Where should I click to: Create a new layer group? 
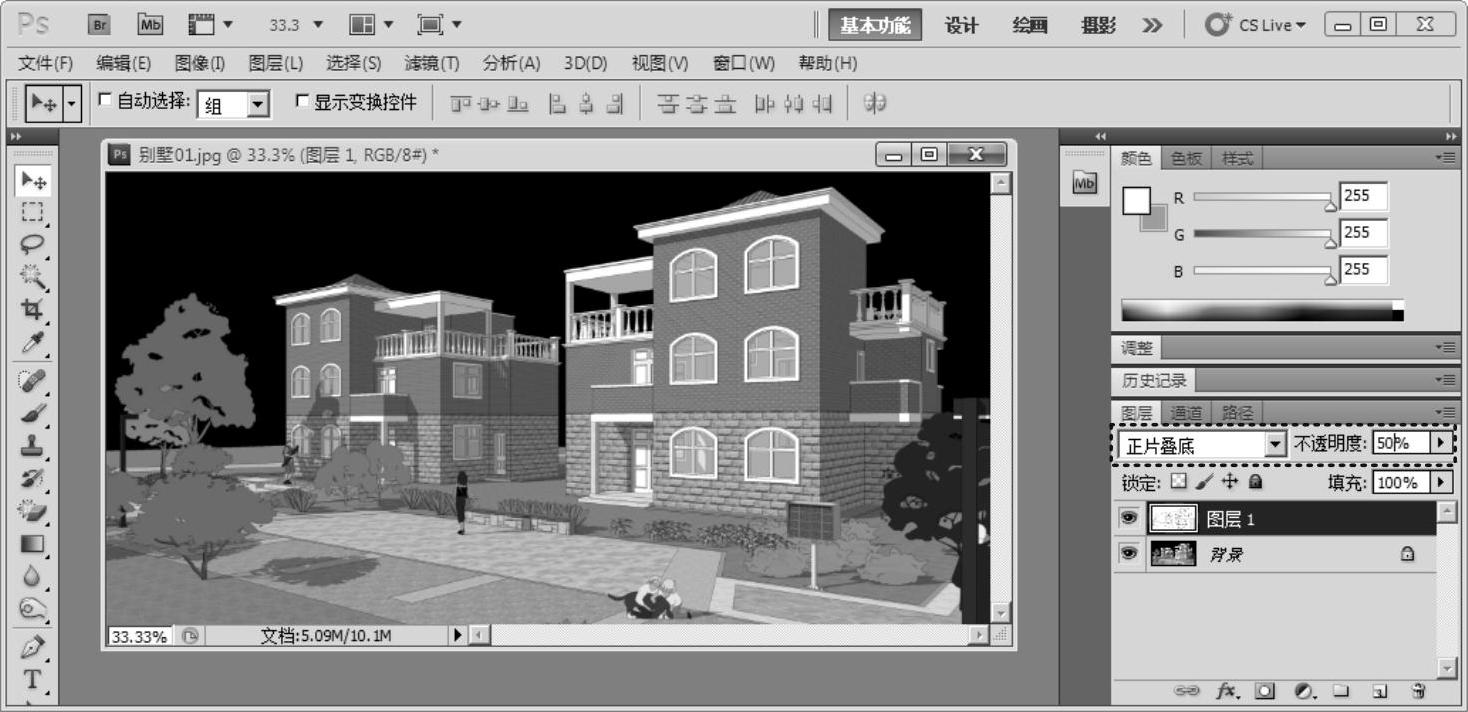point(1341,691)
